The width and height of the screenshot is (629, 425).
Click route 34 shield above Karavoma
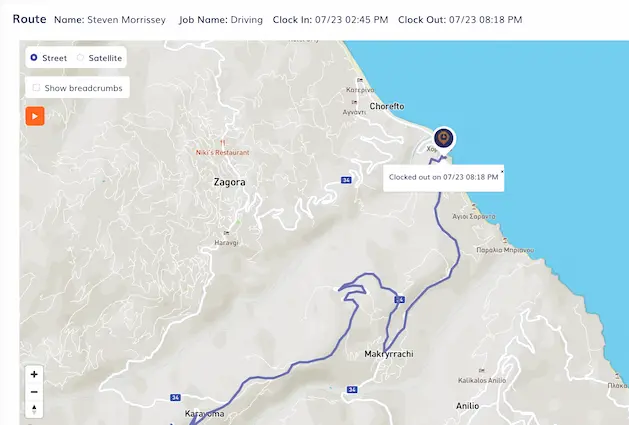(x=175, y=397)
